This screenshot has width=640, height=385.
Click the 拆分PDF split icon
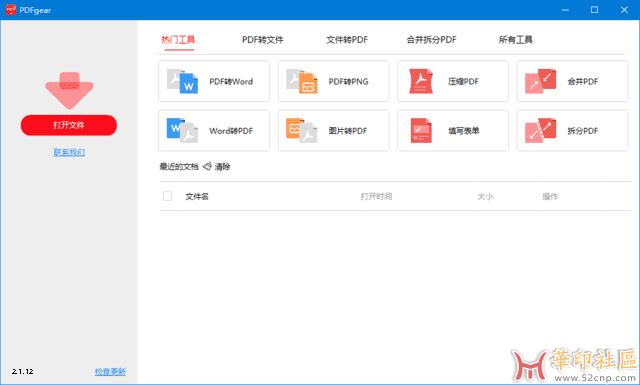(540, 131)
